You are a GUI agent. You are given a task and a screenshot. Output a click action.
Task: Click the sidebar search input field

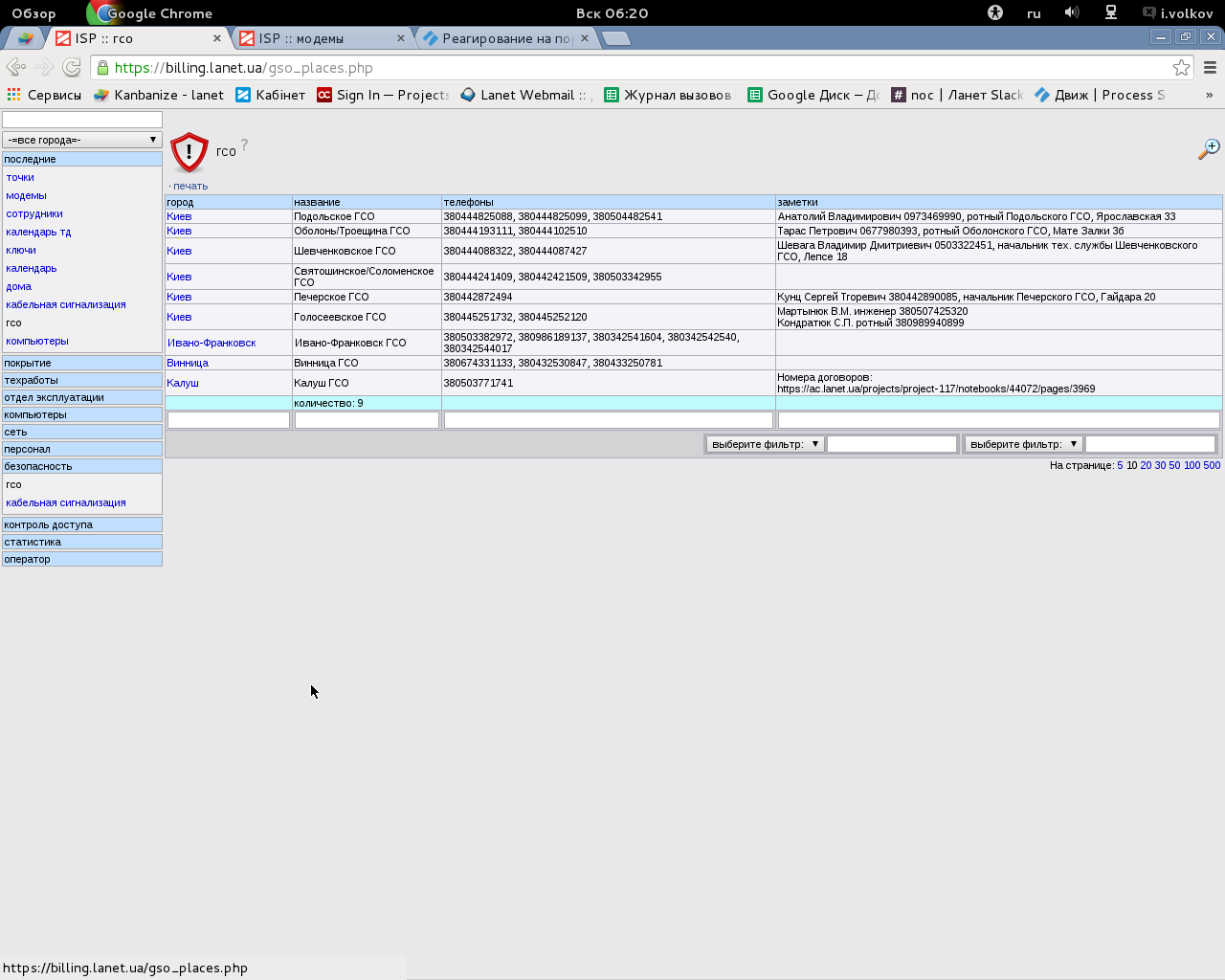[x=82, y=119]
